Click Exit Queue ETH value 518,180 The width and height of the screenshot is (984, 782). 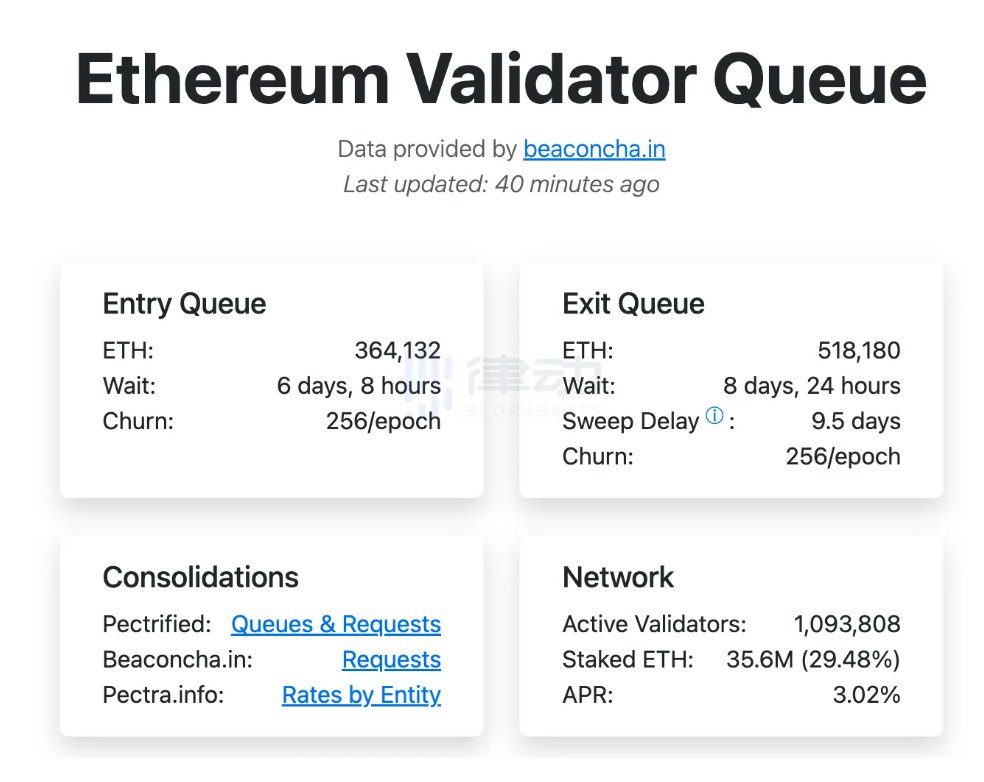click(x=858, y=351)
